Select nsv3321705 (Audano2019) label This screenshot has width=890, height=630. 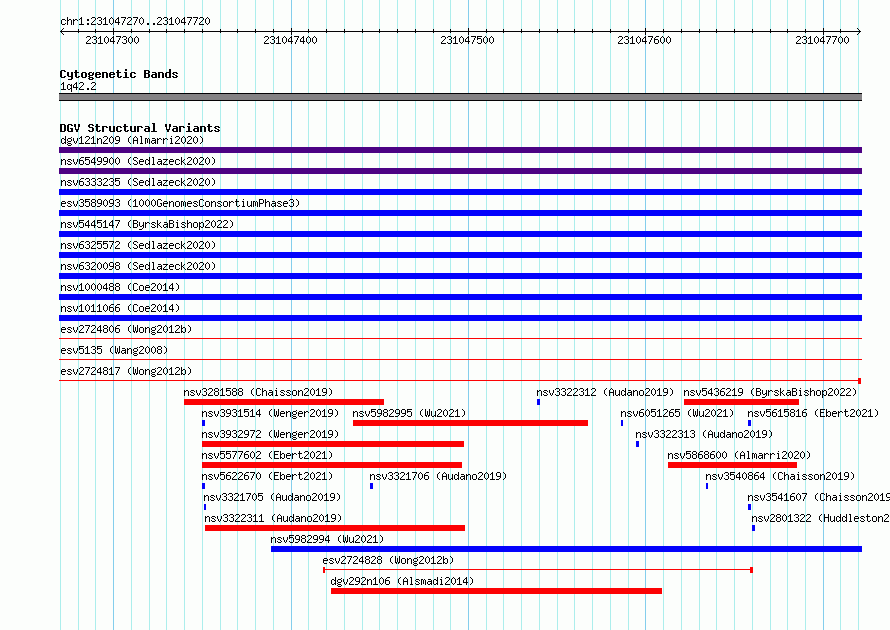point(272,497)
